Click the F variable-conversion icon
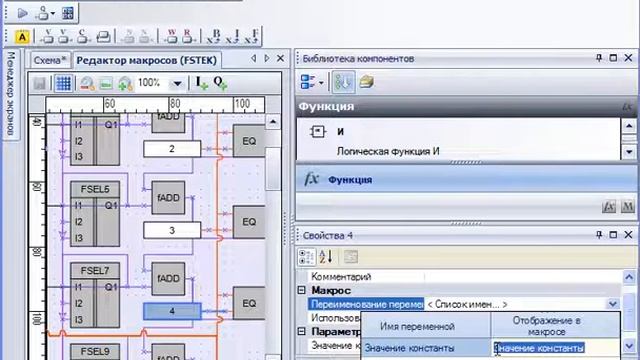Screen dimensions: 640x360 point(251,36)
